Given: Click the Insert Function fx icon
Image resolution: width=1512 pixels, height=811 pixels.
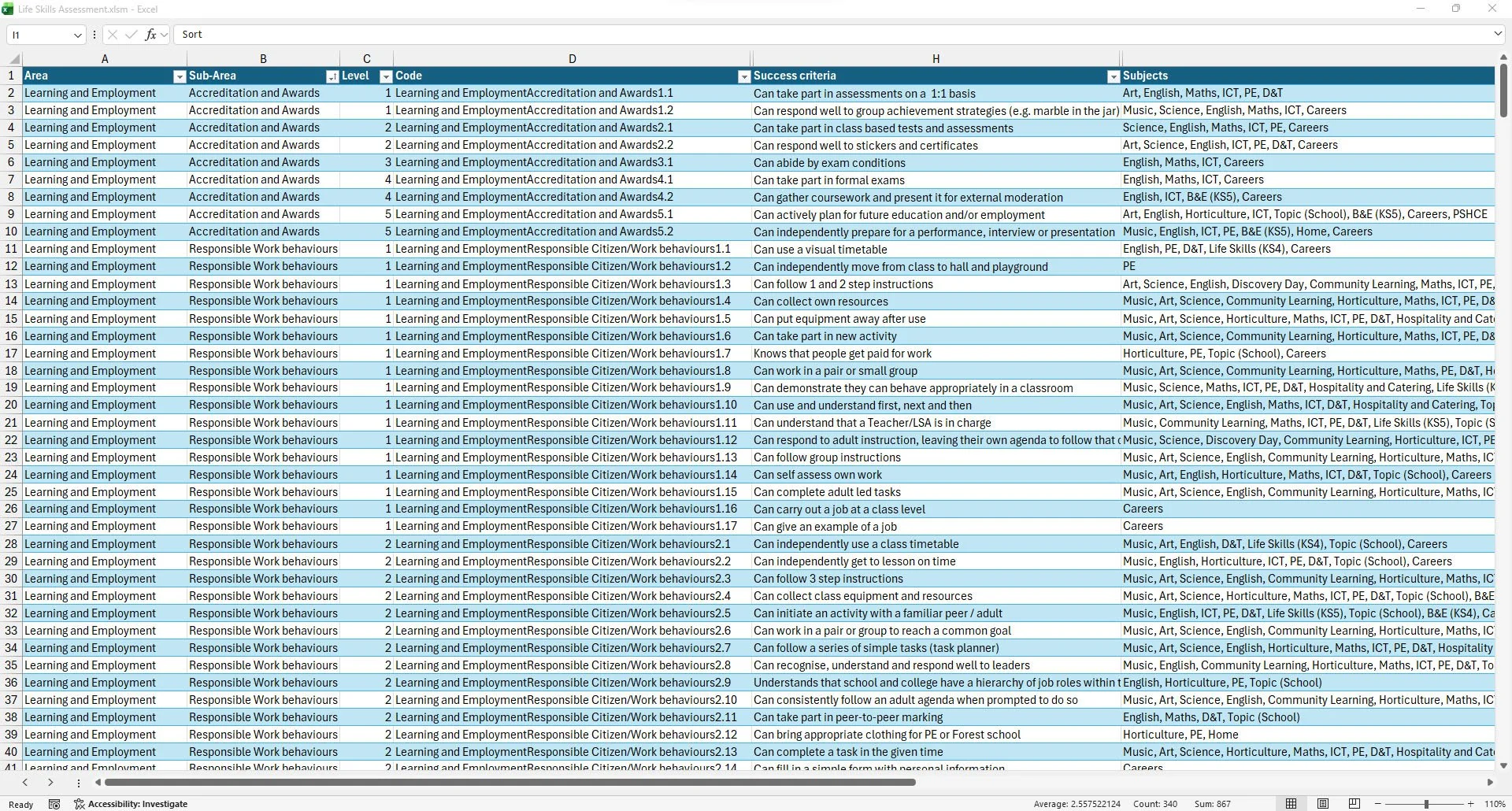Looking at the screenshot, I should pos(150,35).
